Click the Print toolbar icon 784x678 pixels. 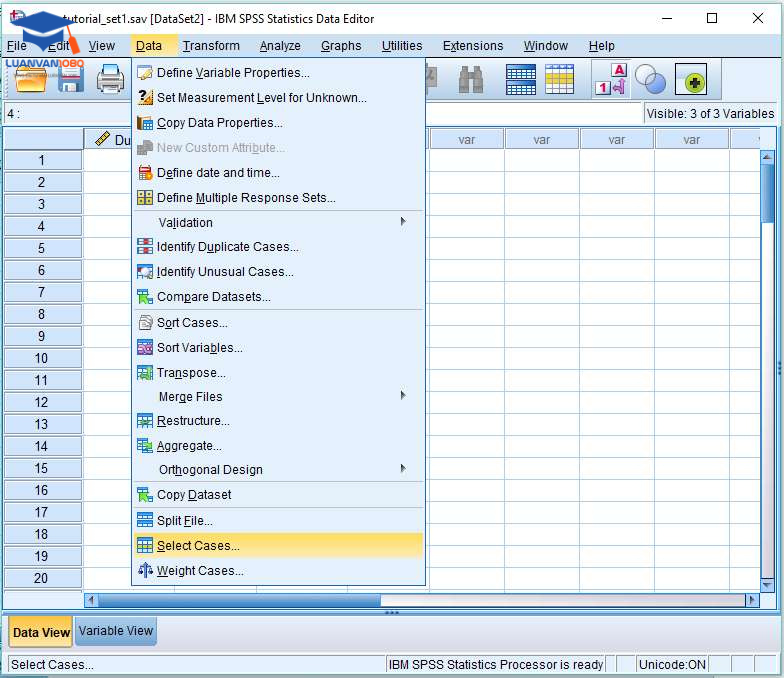click(x=110, y=79)
